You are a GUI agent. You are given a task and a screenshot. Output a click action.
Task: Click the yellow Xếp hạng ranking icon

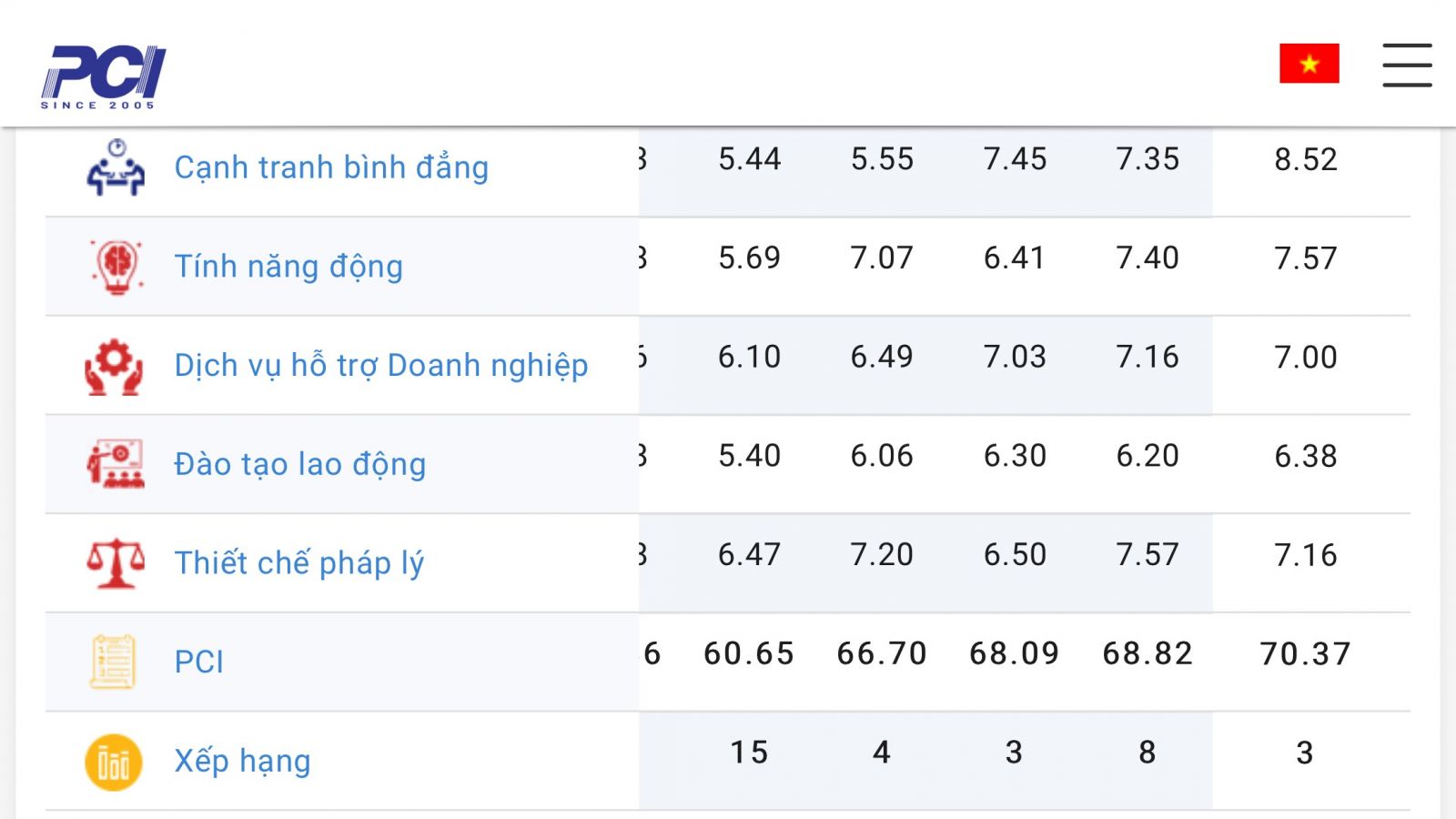[114, 762]
